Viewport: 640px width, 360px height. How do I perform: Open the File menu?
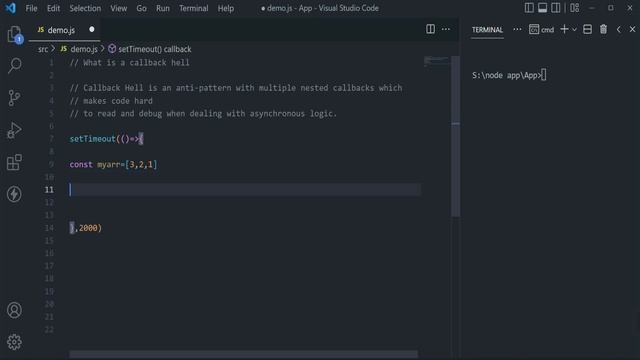(x=31, y=8)
